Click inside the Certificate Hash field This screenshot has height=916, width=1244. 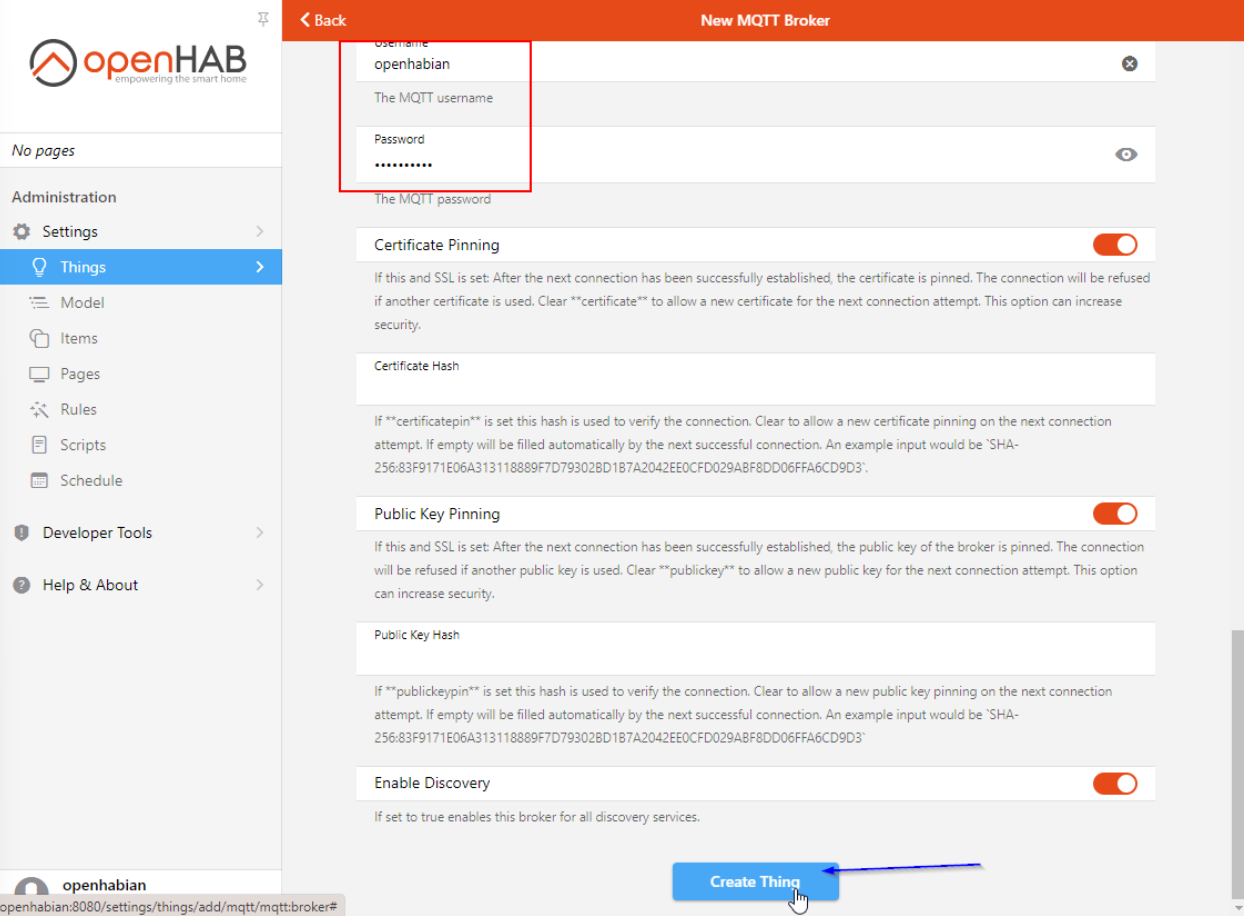750,383
